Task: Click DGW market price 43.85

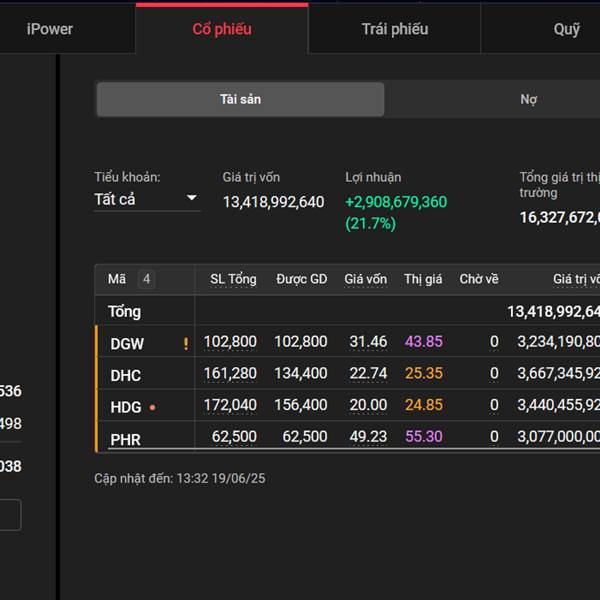Action: click(x=424, y=341)
